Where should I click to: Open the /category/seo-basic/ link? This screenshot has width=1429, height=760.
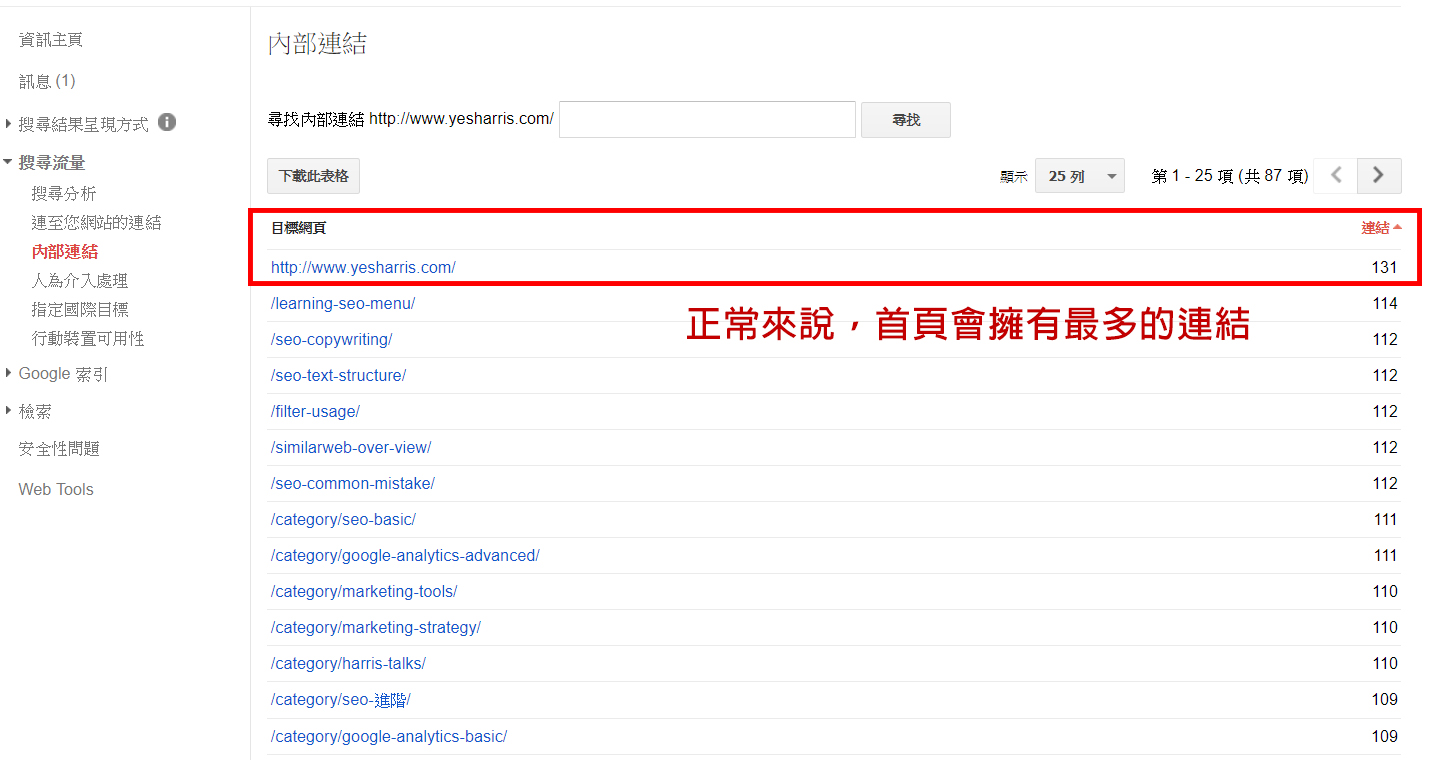pos(343,520)
